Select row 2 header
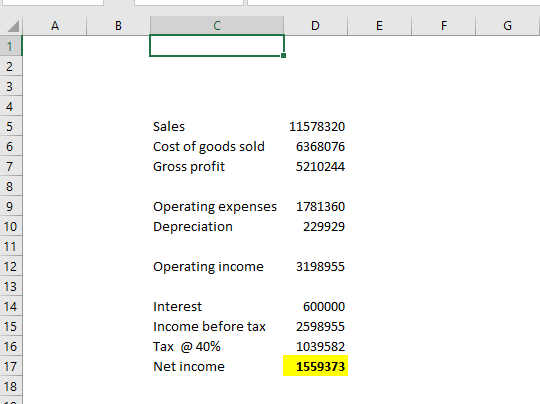This screenshot has height=404, width=540. tap(10, 66)
